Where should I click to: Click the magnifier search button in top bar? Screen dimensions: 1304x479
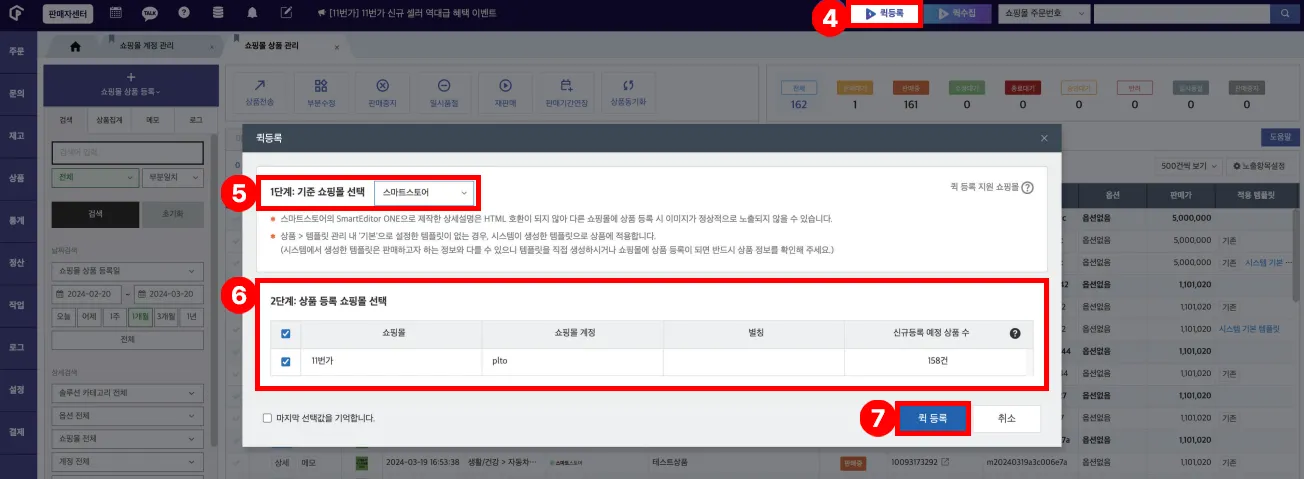(1285, 13)
